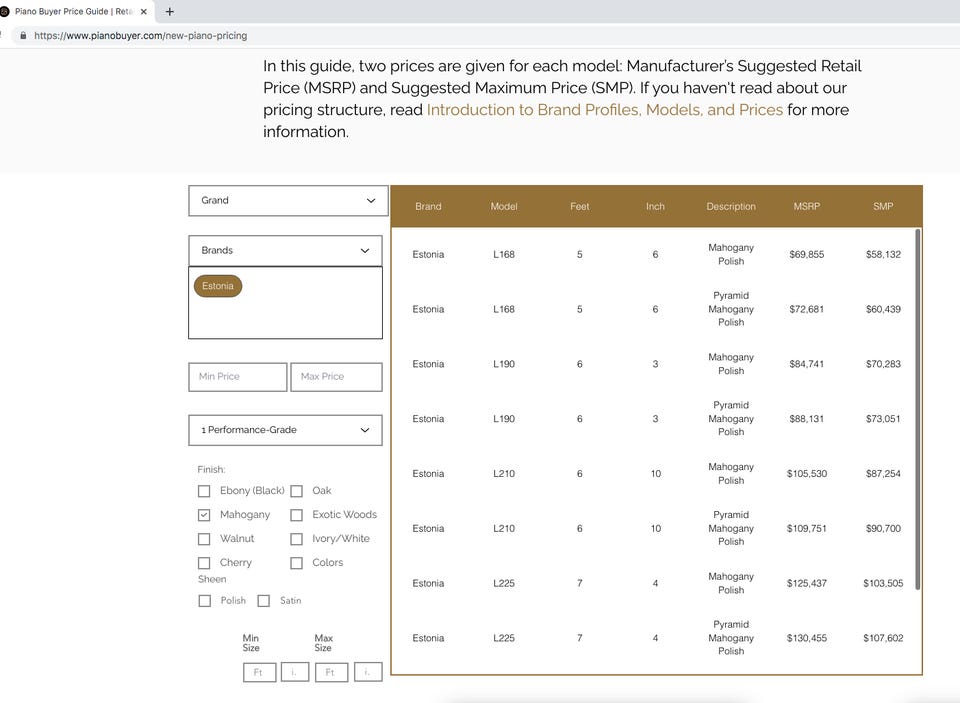Viewport: 960px width, 703px height.
Task: Click L225 model in $125,437 row
Action: click(x=504, y=583)
